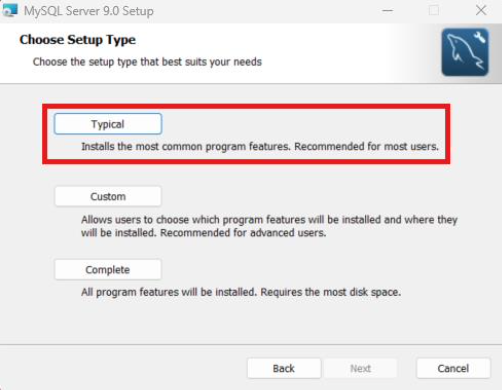The height and width of the screenshot is (390, 502).
Task: Click the Complete description about disk space
Action: pos(241,292)
